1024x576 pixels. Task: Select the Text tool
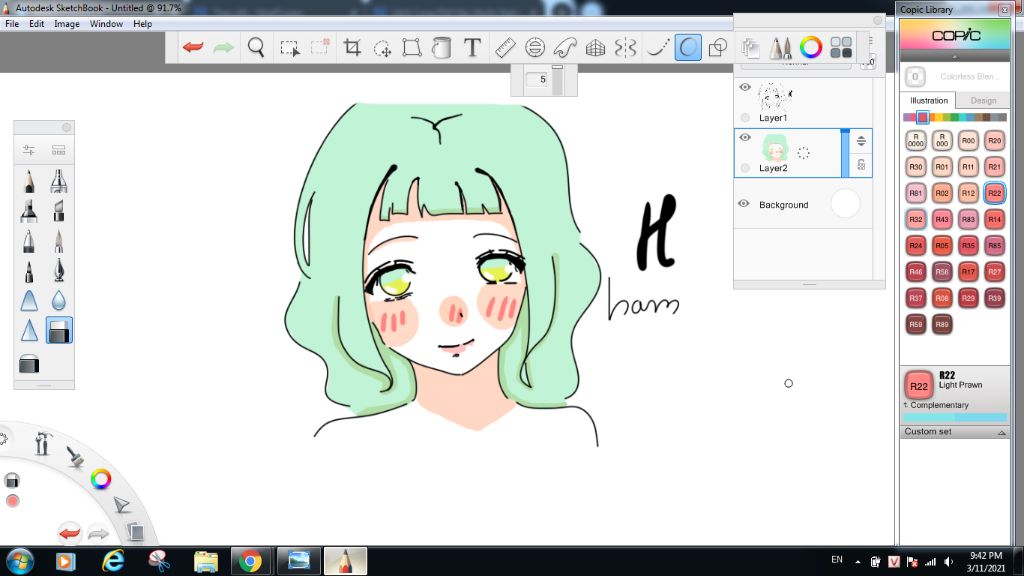[472, 48]
